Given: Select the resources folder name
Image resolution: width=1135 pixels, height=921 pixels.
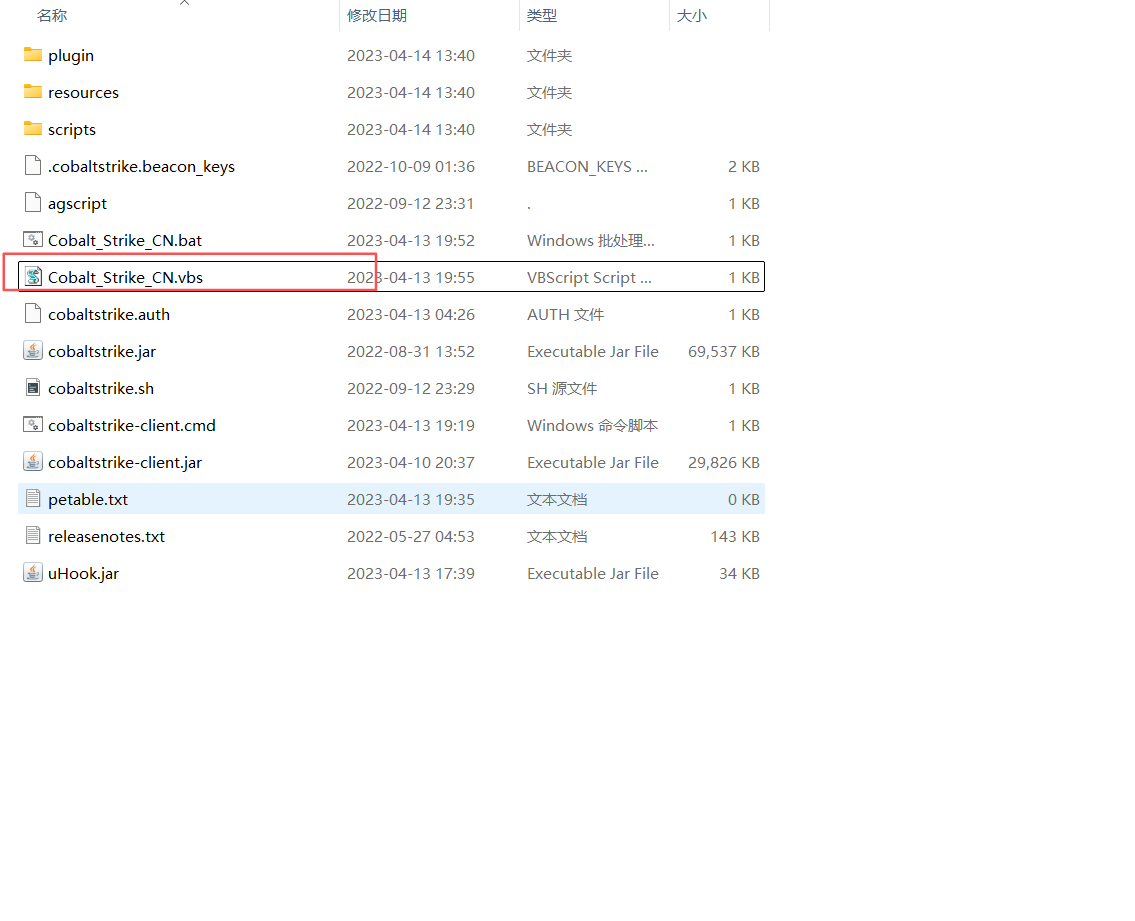Looking at the screenshot, I should [83, 93].
